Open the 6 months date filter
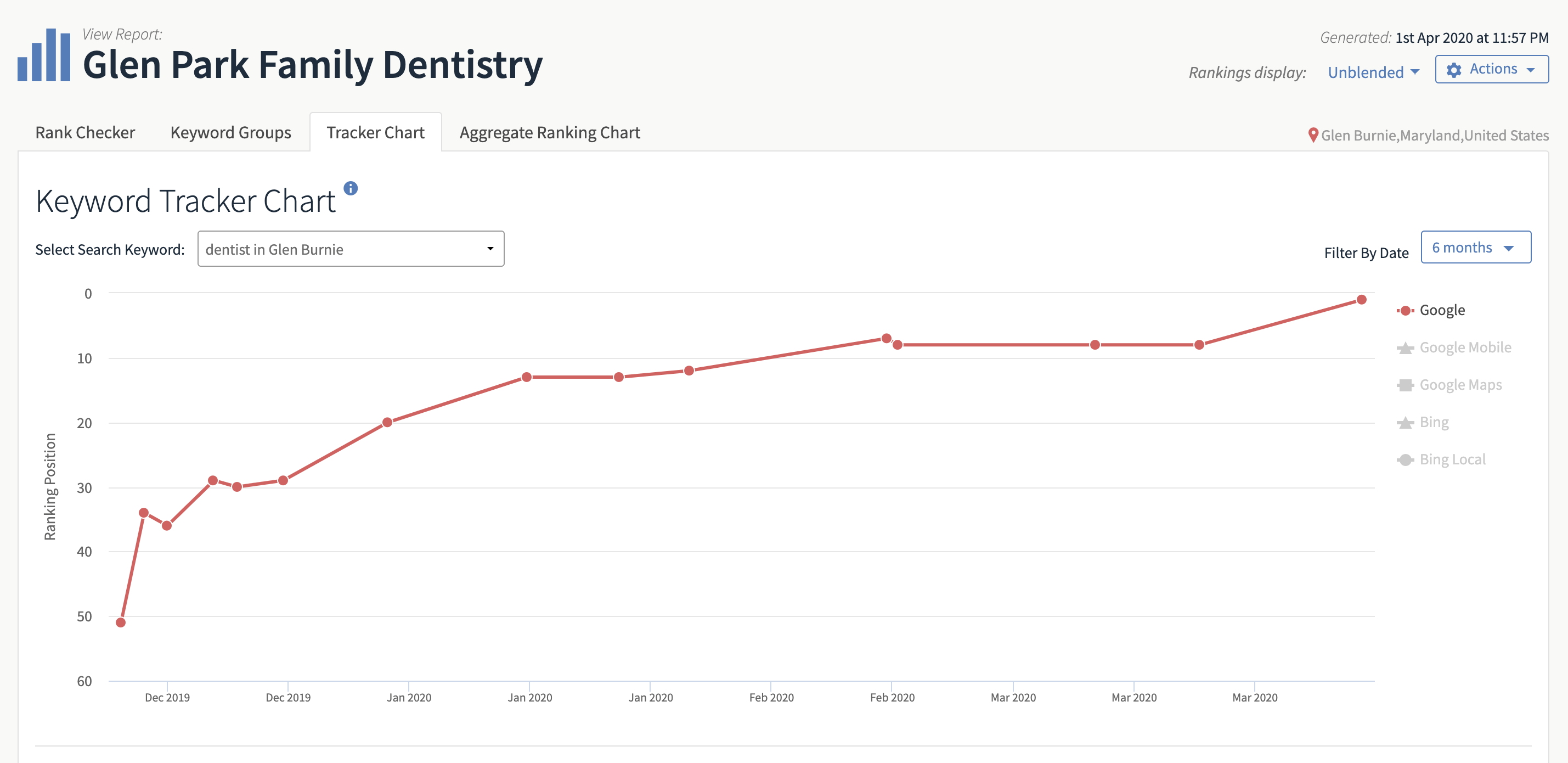 click(1475, 247)
